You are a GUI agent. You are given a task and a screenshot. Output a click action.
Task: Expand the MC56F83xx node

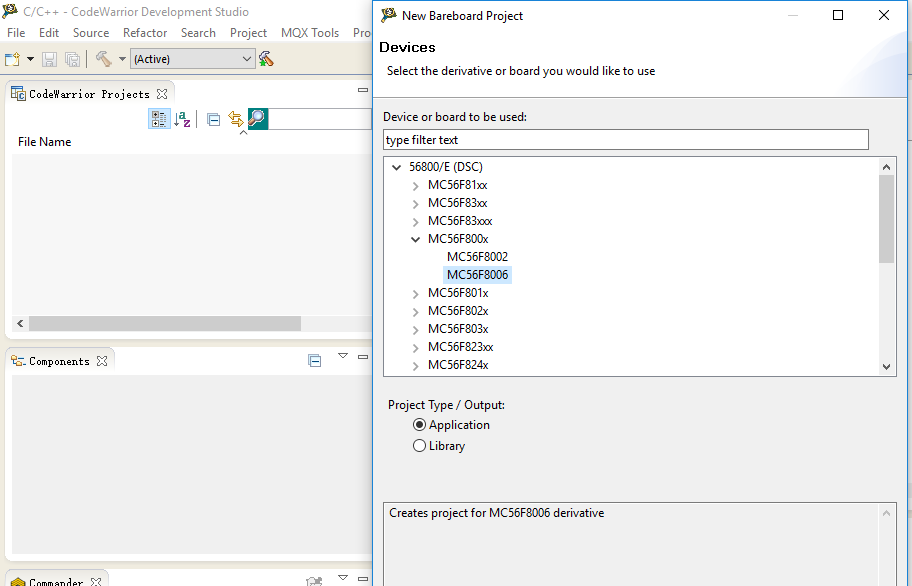point(415,204)
